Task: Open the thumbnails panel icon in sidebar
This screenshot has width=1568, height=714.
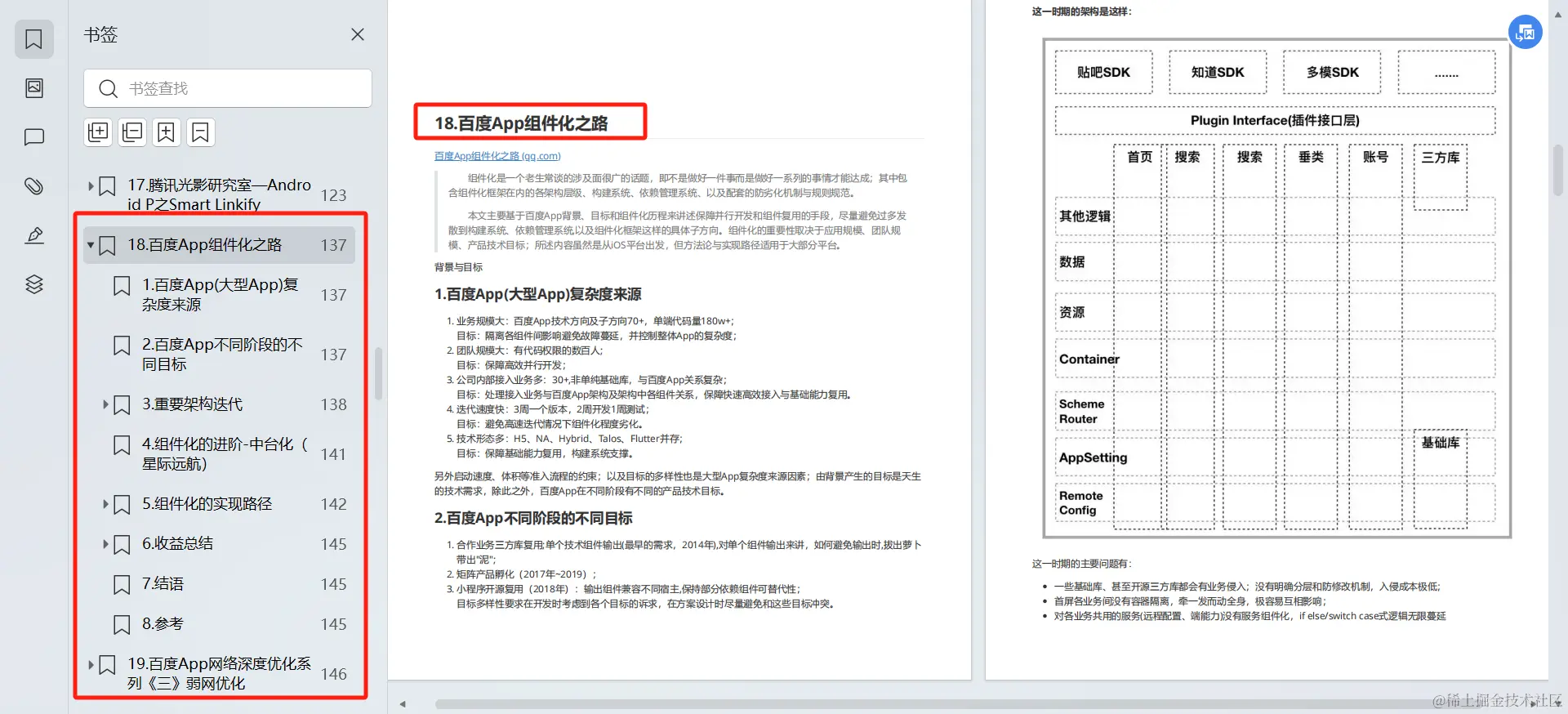Action: click(x=33, y=88)
